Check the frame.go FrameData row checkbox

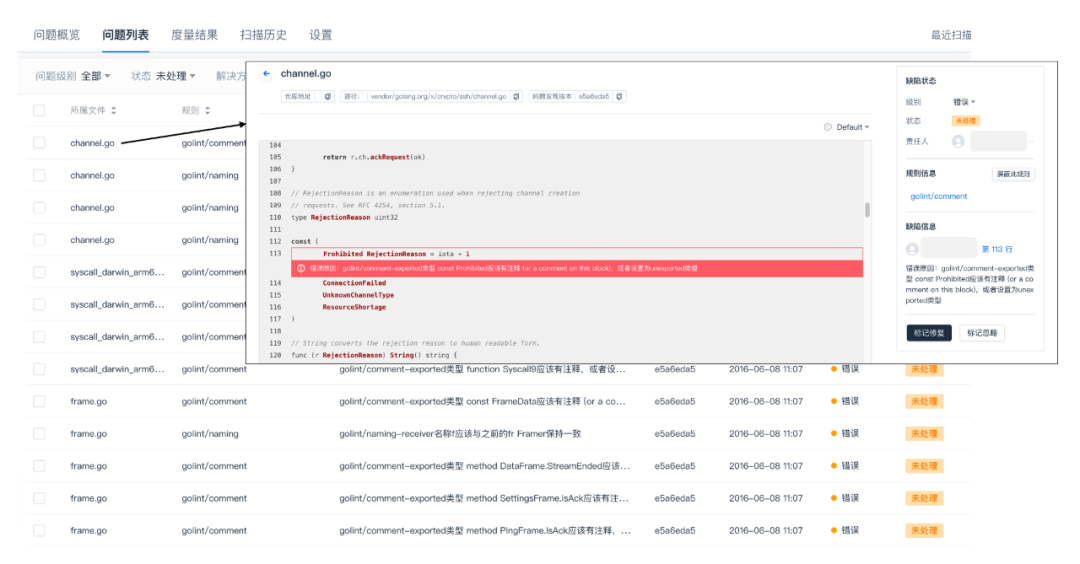click(x=39, y=401)
